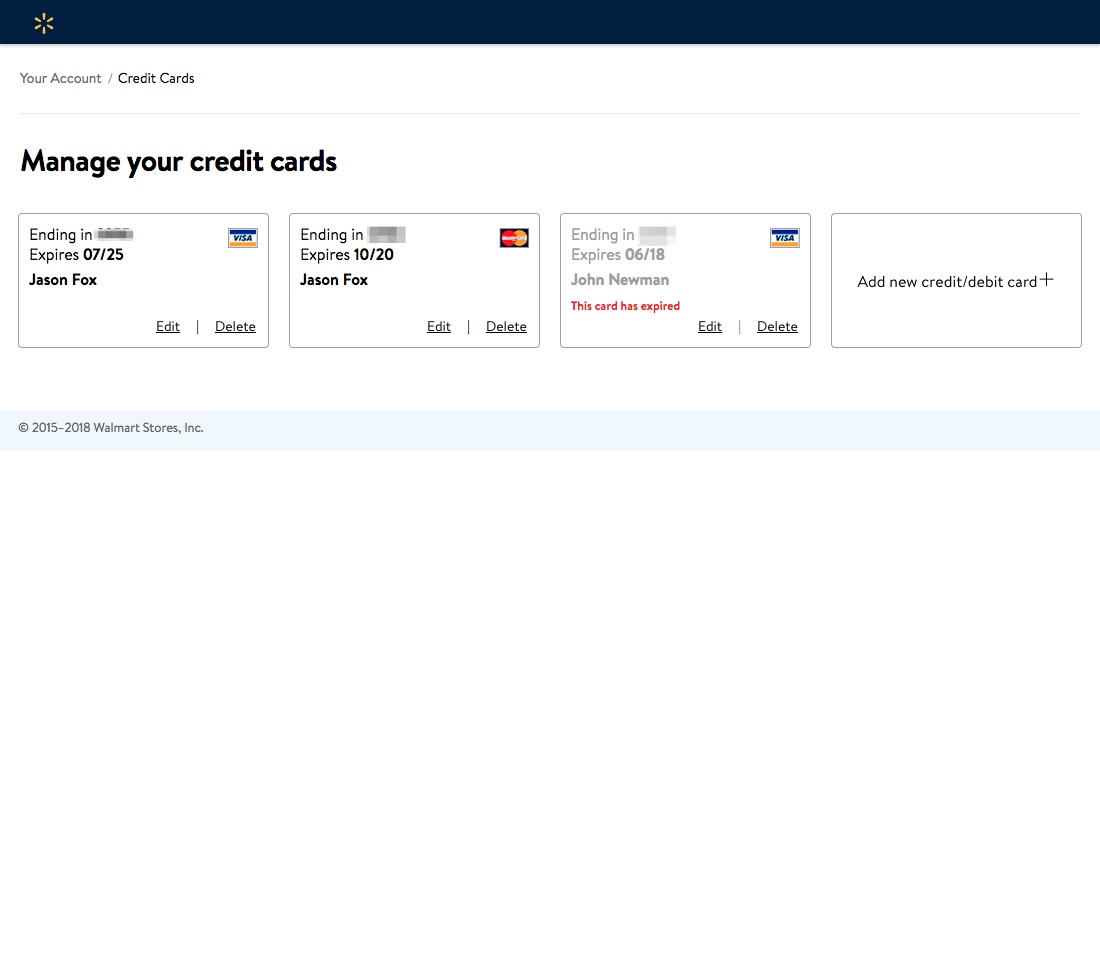Edit the Visa card expiring 07/25

click(167, 326)
